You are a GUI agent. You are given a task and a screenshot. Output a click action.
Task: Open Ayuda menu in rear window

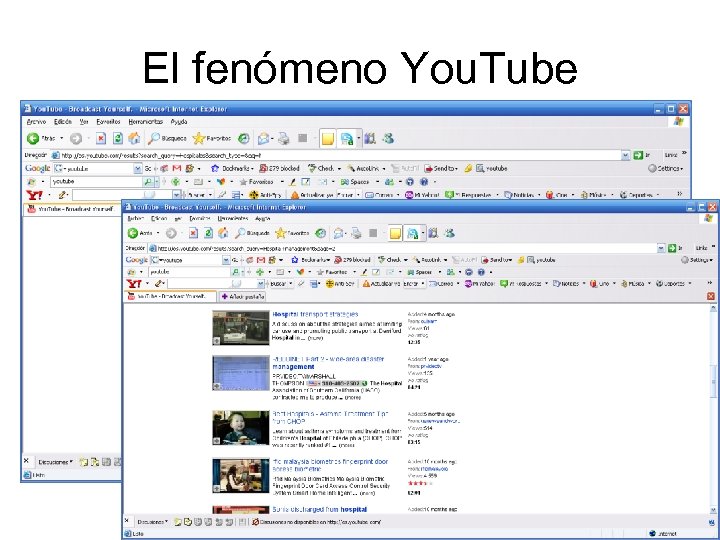click(x=179, y=122)
